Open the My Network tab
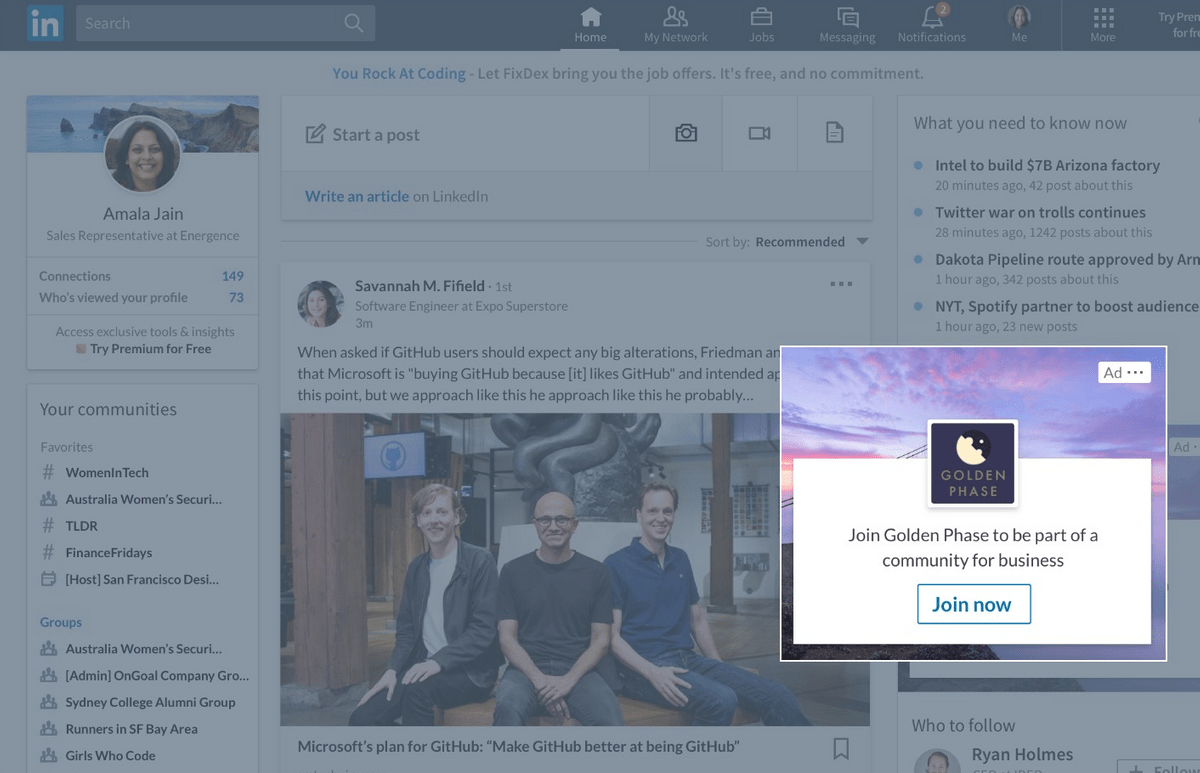 coord(676,25)
